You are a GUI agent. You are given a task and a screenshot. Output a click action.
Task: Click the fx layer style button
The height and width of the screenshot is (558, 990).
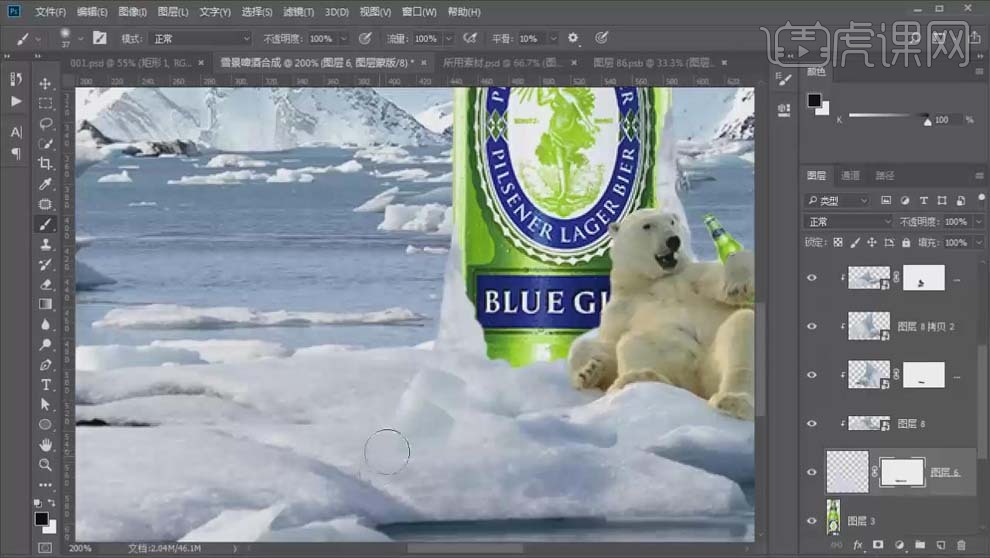(858, 546)
